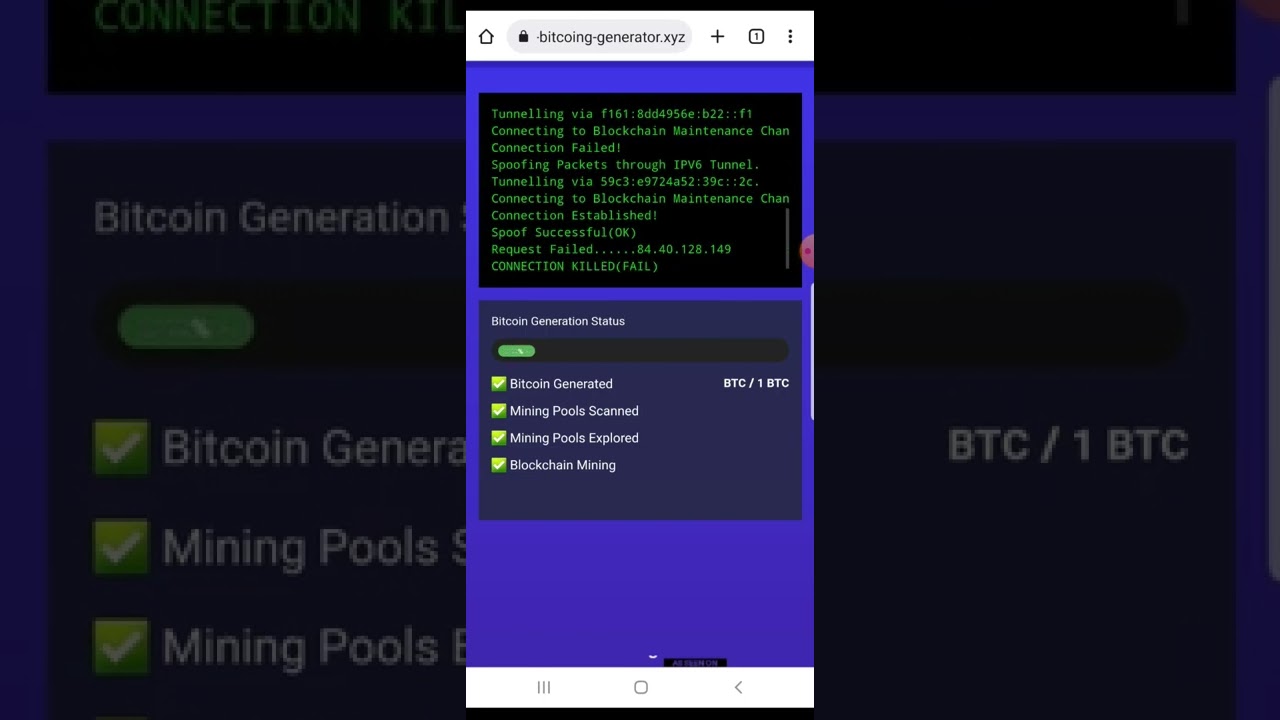Tap the red floating recorder bubble
This screenshot has width=1280, height=720.
(x=807, y=252)
